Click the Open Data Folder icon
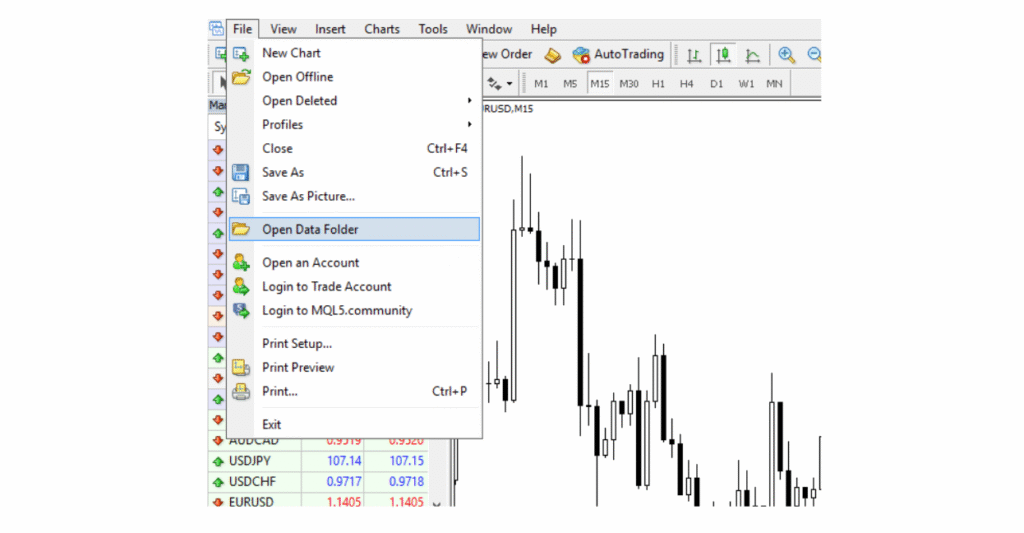Viewport: 1024px width, 533px height. click(241, 229)
